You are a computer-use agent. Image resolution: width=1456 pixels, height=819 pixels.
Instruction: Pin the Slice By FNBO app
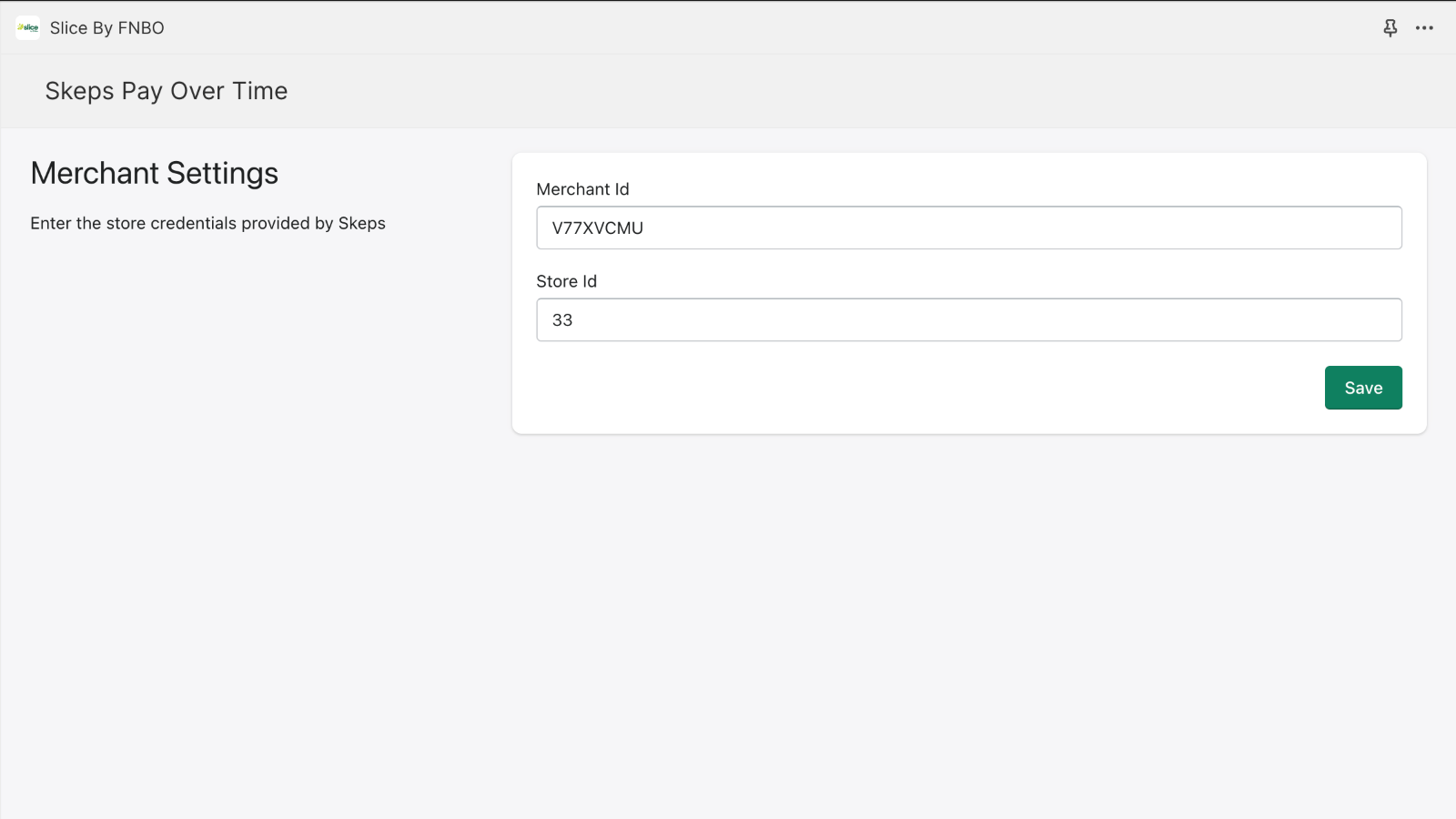[1390, 28]
